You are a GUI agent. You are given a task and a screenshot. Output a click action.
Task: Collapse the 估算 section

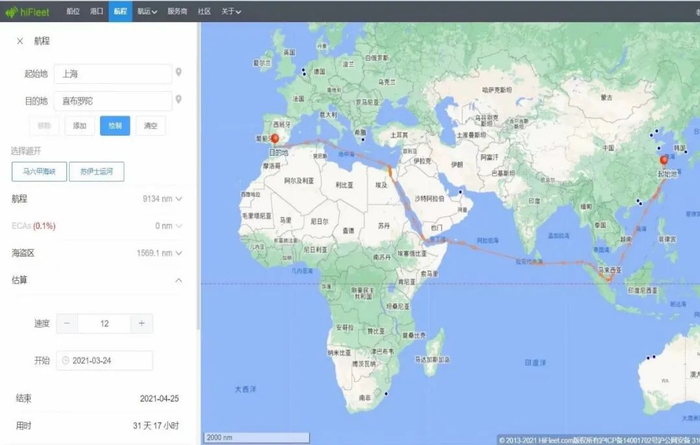coord(179,280)
